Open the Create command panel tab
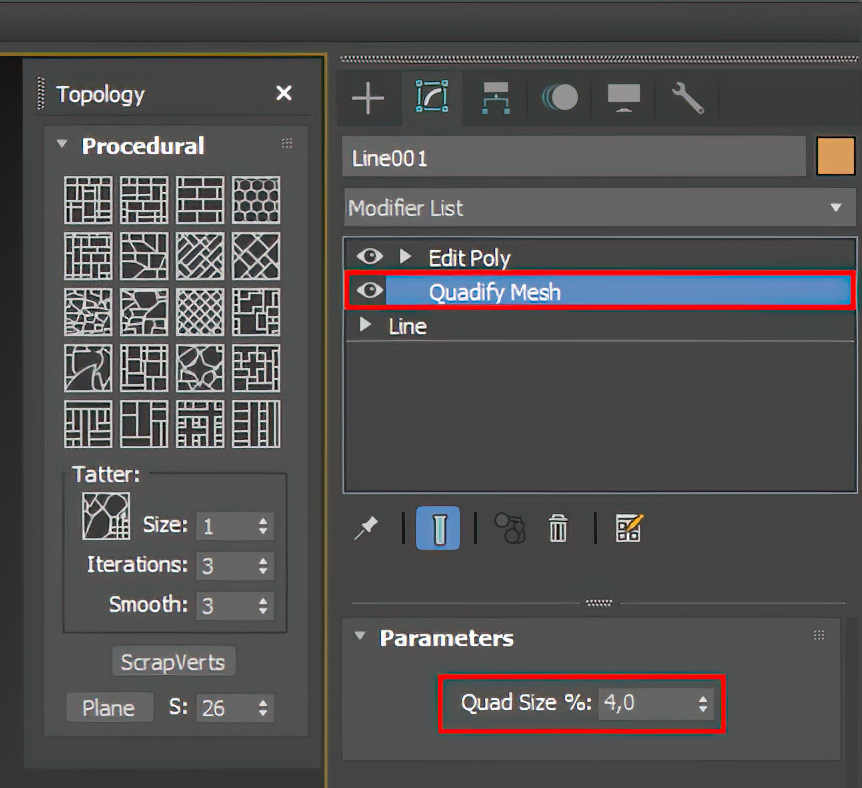The width and height of the screenshot is (862, 788). [368, 99]
